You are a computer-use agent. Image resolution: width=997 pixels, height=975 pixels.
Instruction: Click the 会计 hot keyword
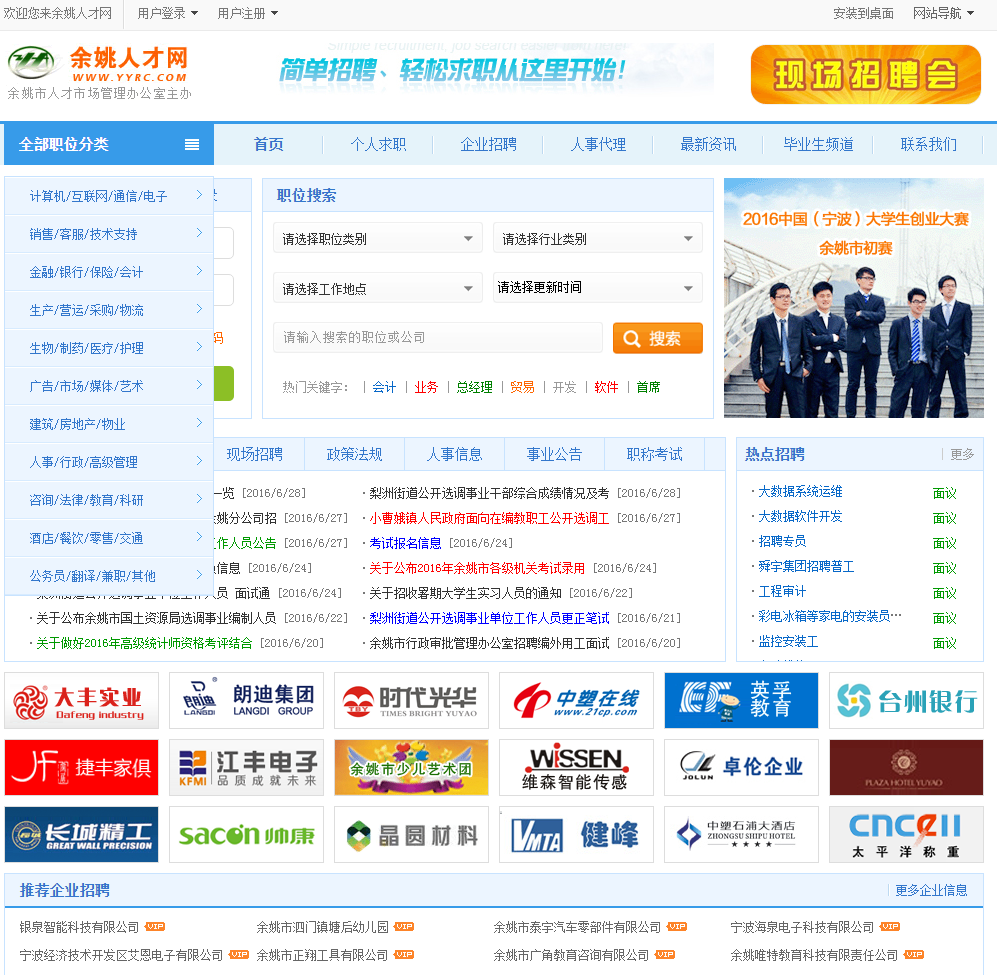(x=384, y=387)
